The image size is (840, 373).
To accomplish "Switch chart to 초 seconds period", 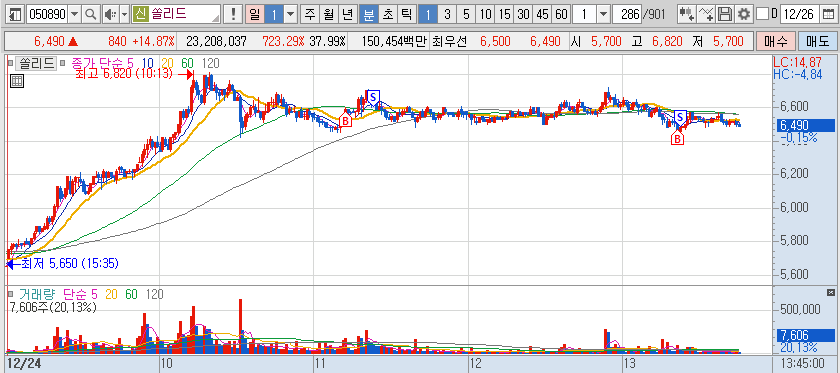I will (387, 14).
